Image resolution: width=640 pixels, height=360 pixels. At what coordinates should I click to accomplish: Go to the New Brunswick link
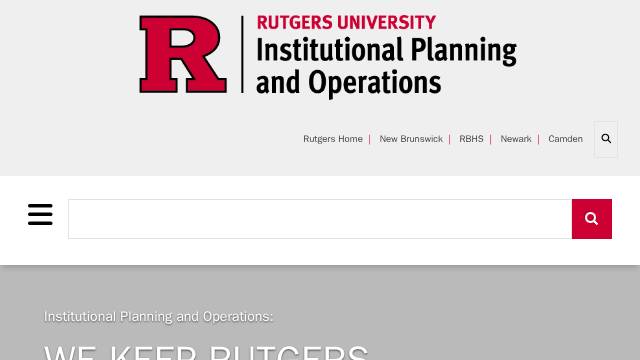point(411,139)
